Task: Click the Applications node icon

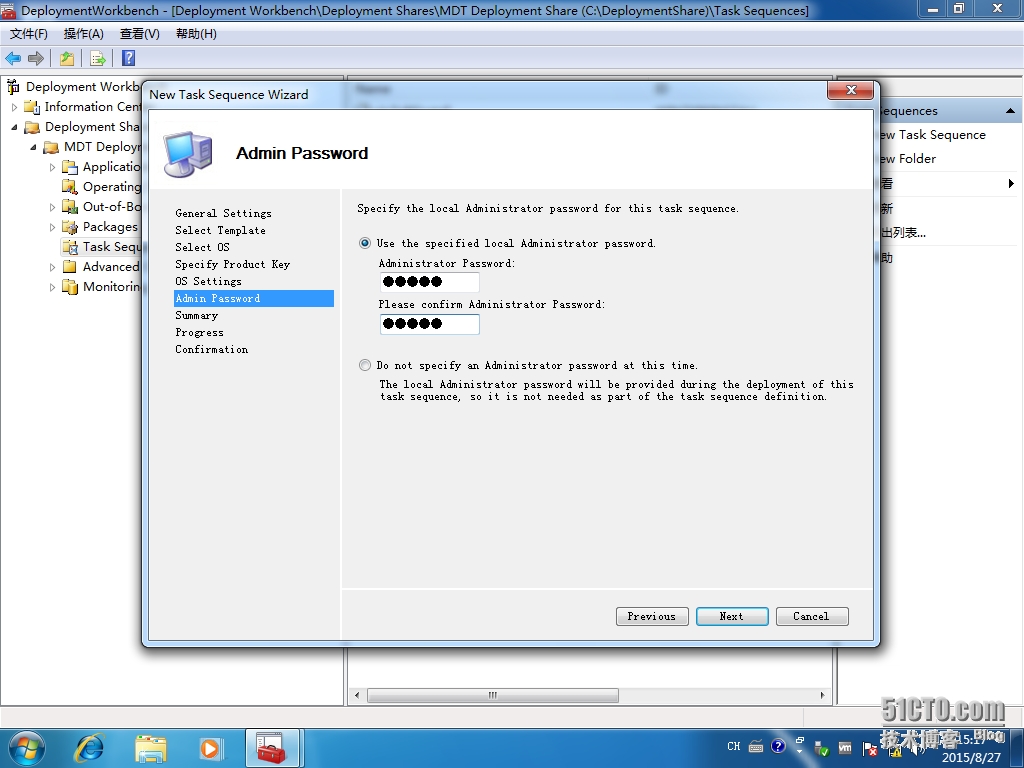Action: pyautogui.click(x=70, y=167)
